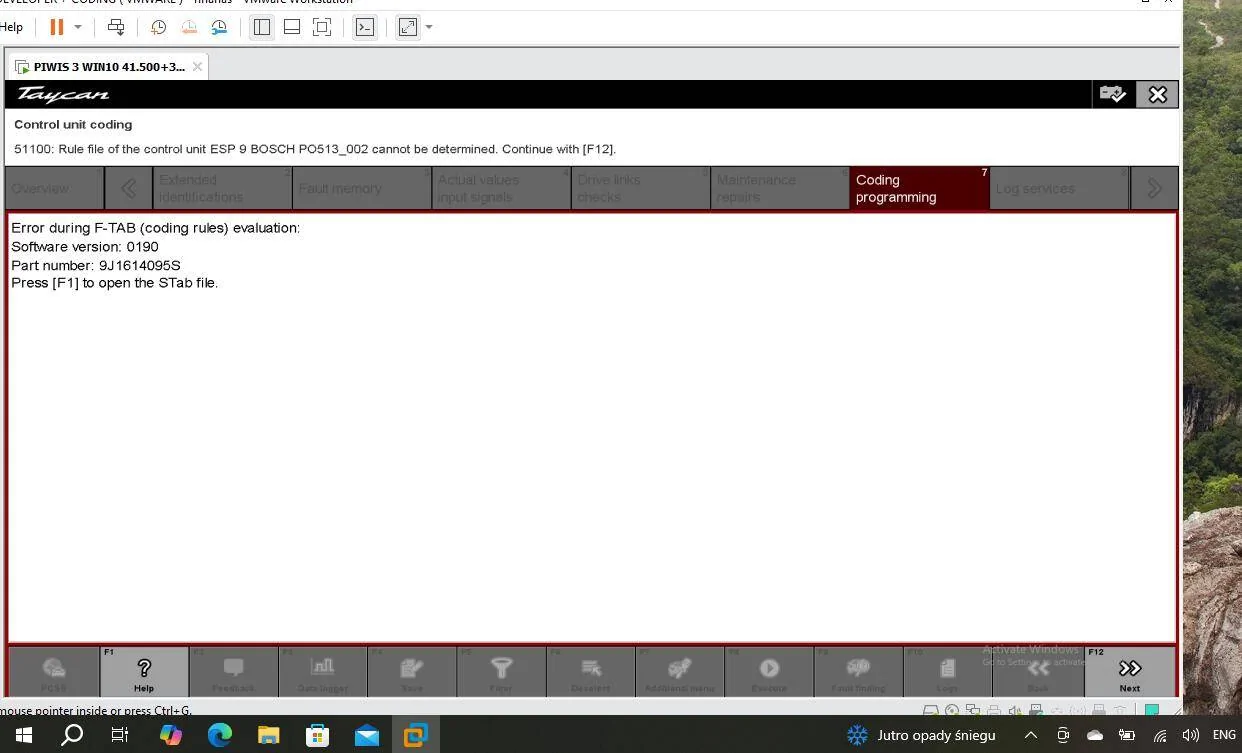Viewport: 1242px width, 753px height.
Task: Open volume control in system tray
Action: click(x=1190, y=735)
